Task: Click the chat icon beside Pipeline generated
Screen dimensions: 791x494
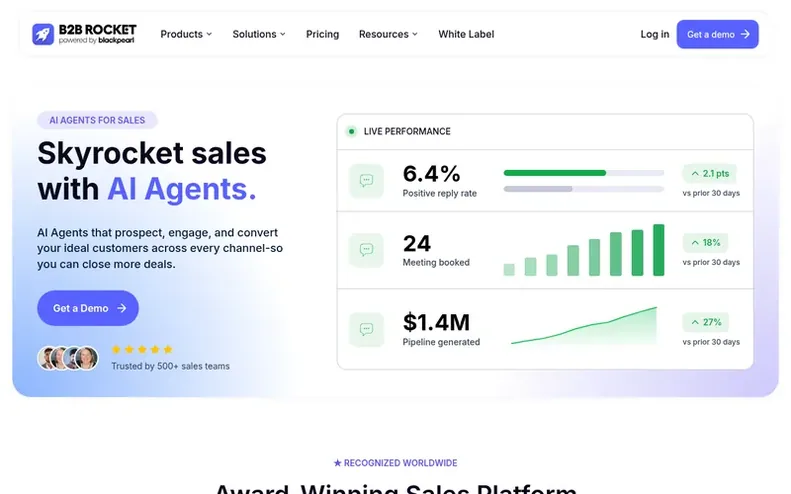Action: [x=366, y=330]
